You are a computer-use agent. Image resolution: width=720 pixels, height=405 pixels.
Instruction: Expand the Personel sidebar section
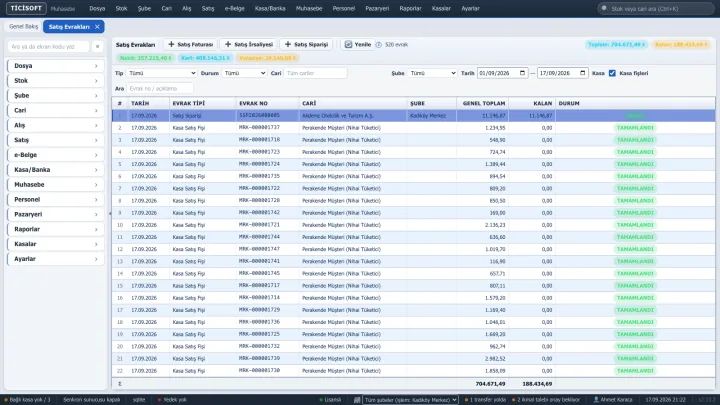[x=56, y=199]
